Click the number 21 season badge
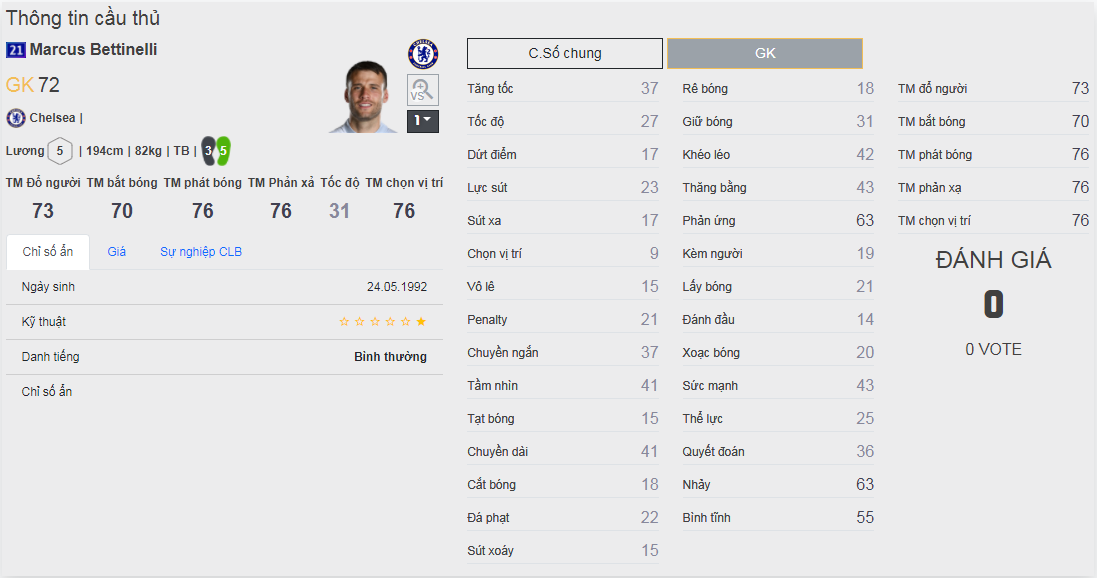 [x=15, y=50]
